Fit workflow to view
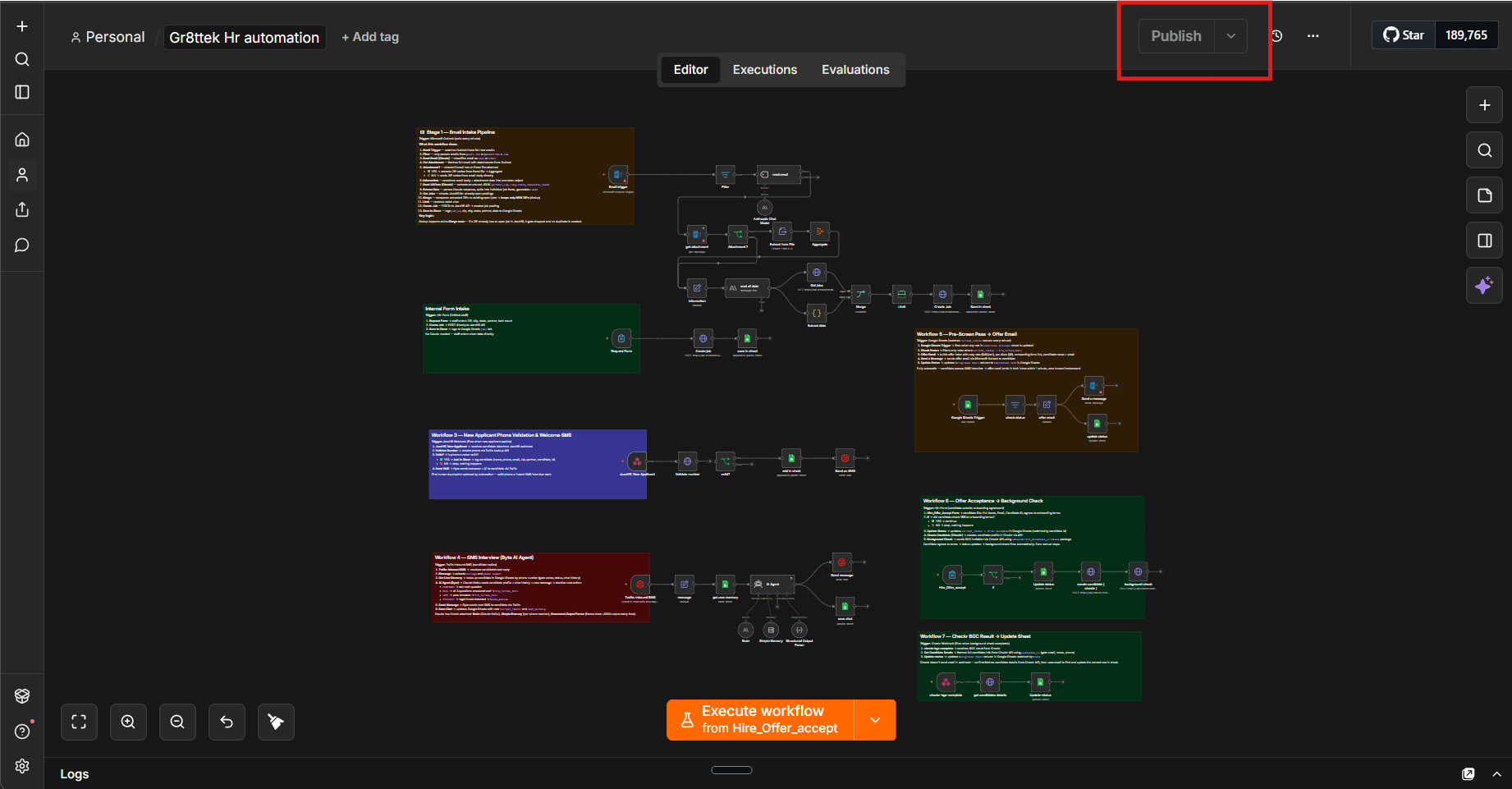 coord(79,722)
